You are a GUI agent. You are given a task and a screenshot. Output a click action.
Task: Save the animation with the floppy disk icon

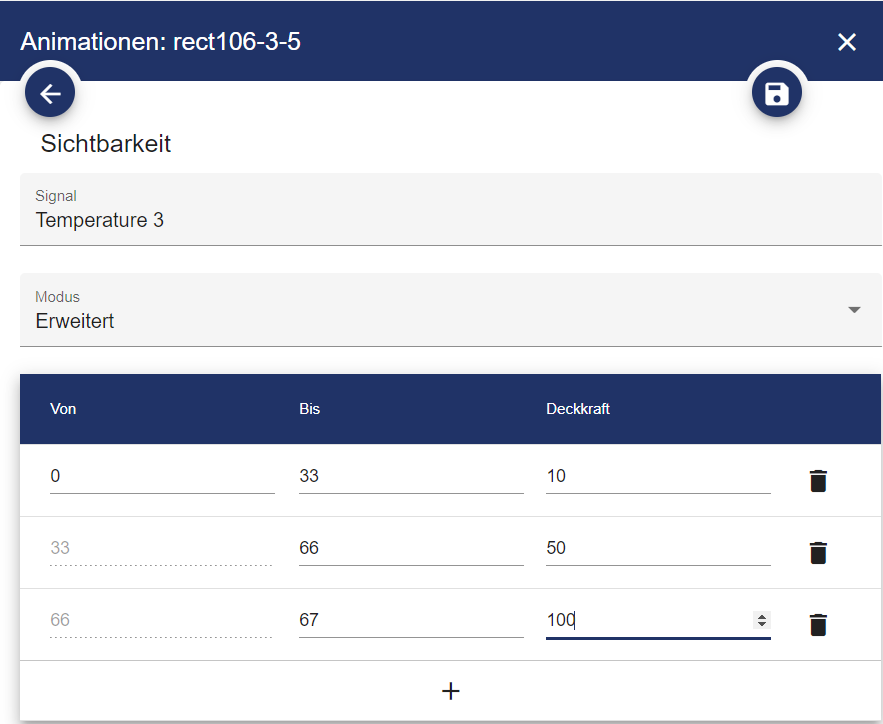point(776,94)
